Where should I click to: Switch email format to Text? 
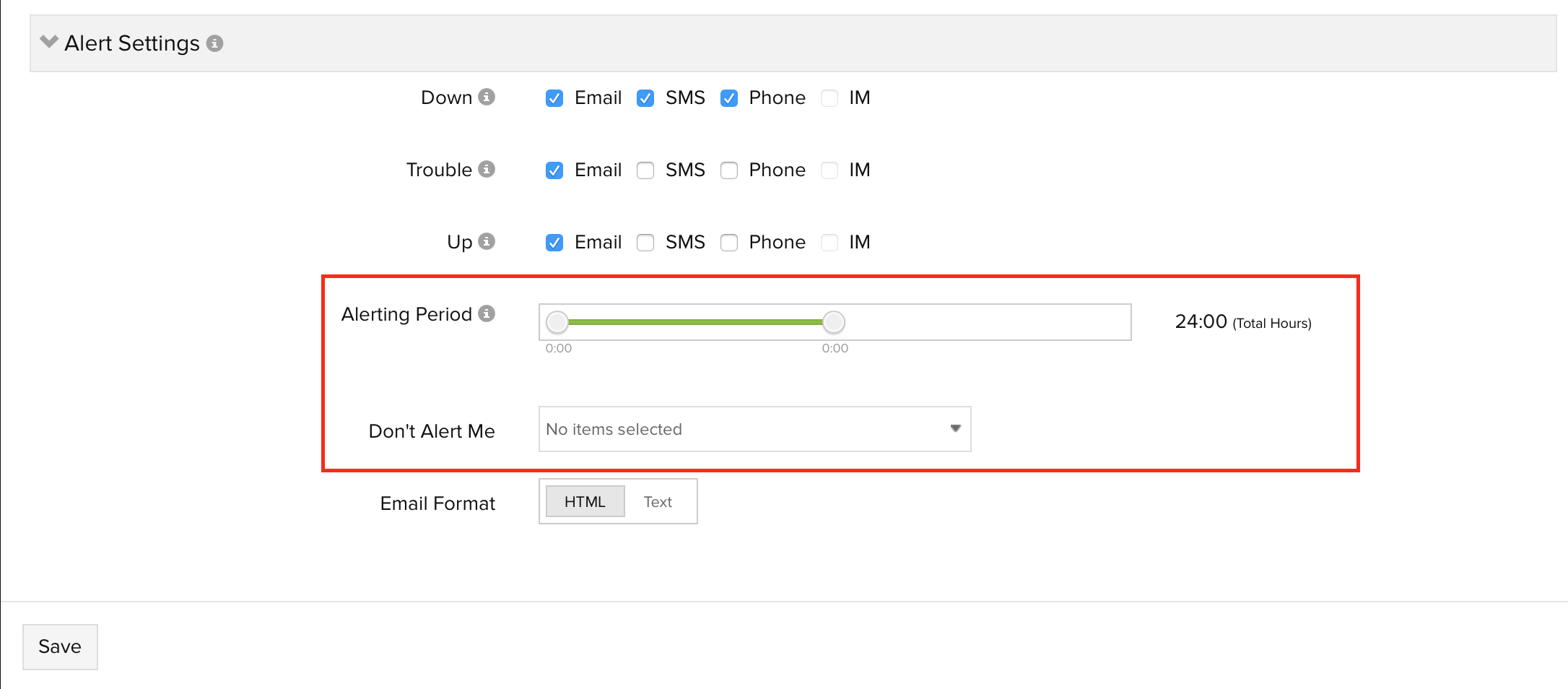pos(658,502)
